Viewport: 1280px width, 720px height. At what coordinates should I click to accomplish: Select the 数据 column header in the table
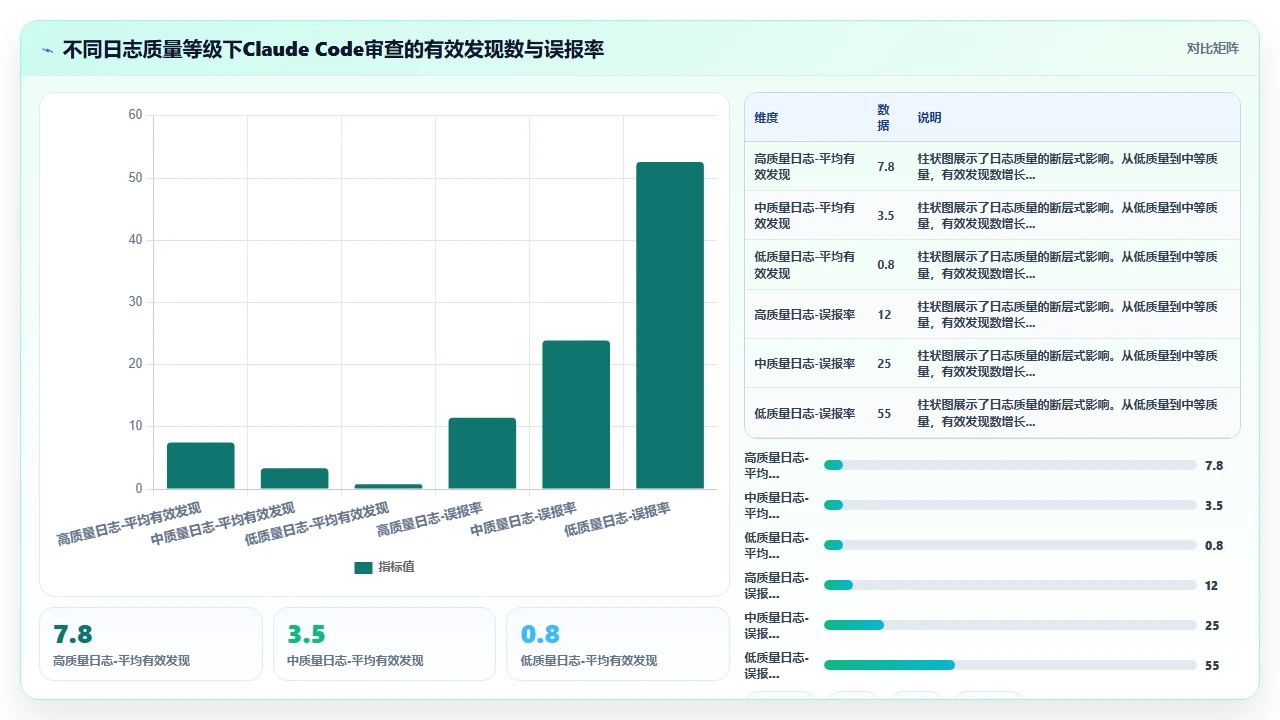pyautogui.click(x=883, y=117)
